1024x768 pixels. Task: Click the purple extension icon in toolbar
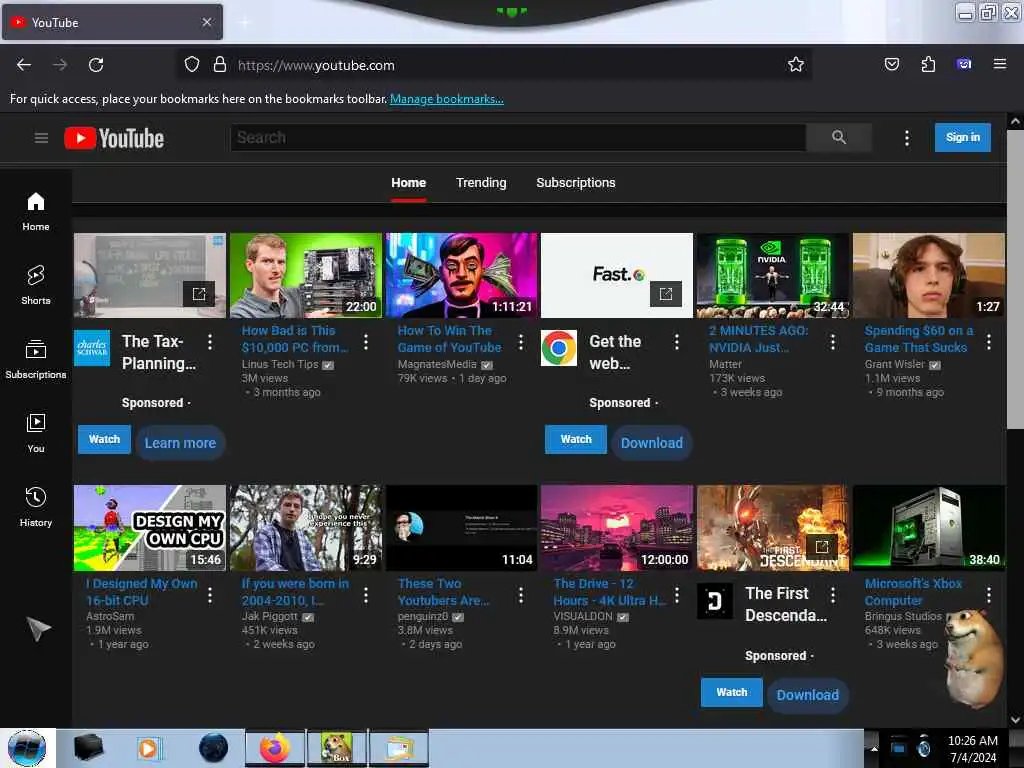(x=964, y=64)
